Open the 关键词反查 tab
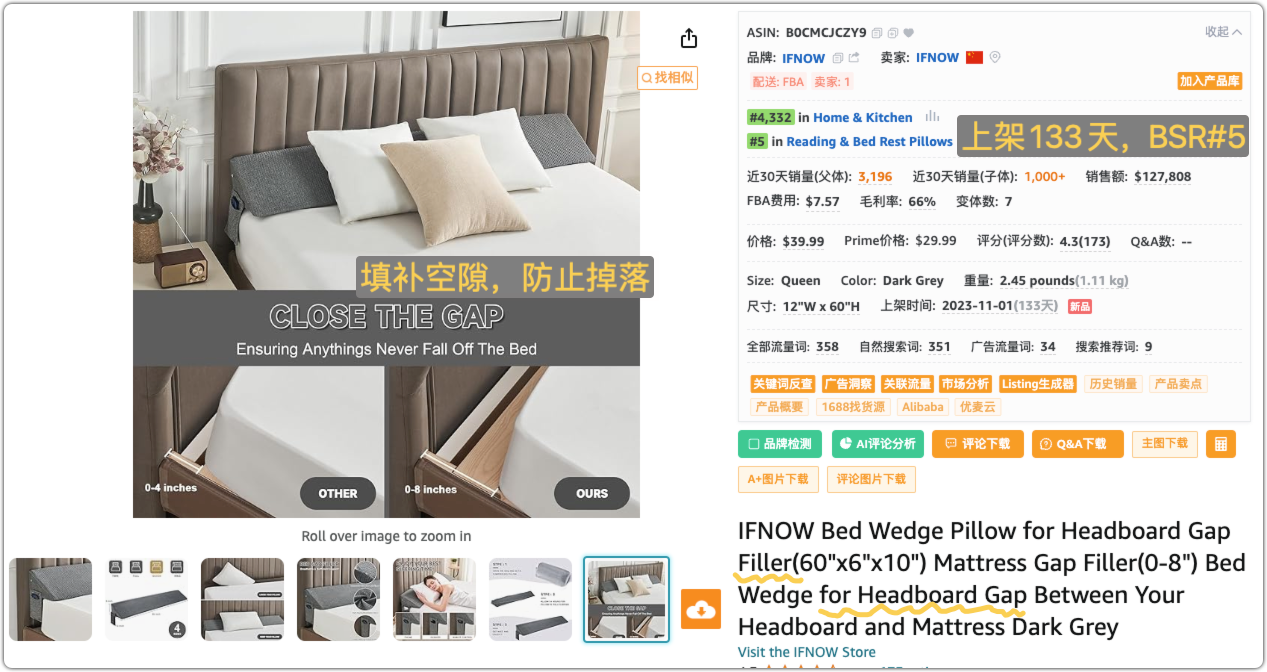1267x672 pixels. 783,384
